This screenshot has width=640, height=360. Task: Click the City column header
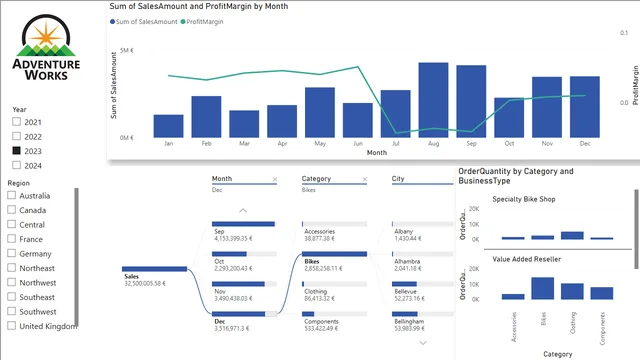398,178
